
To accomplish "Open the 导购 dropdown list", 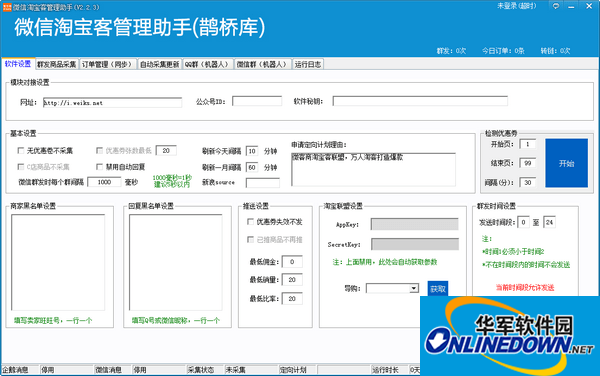I will pyautogui.click(x=414, y=288).
